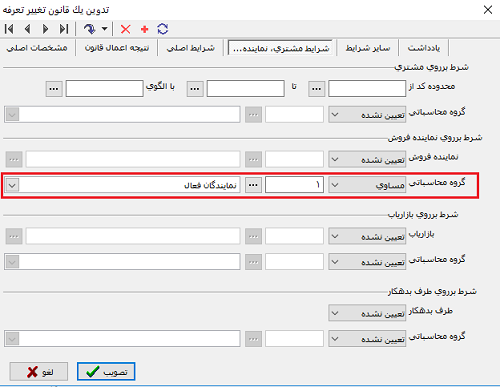This screenshot has height=387, width=500.
Task: Click browse button beside the تا field
Action: coord(195,89)
